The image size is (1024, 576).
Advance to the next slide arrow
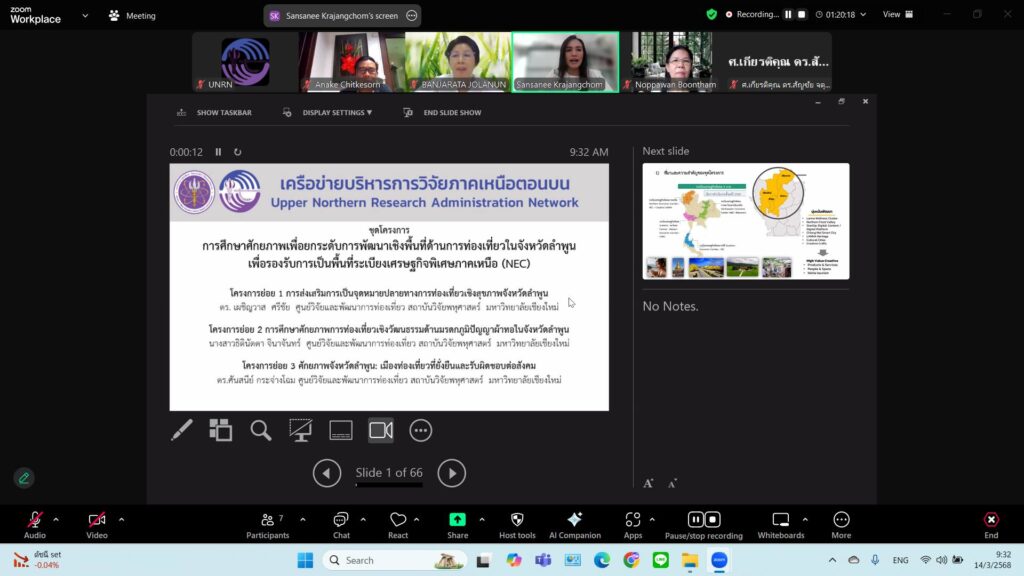point(452,473)
